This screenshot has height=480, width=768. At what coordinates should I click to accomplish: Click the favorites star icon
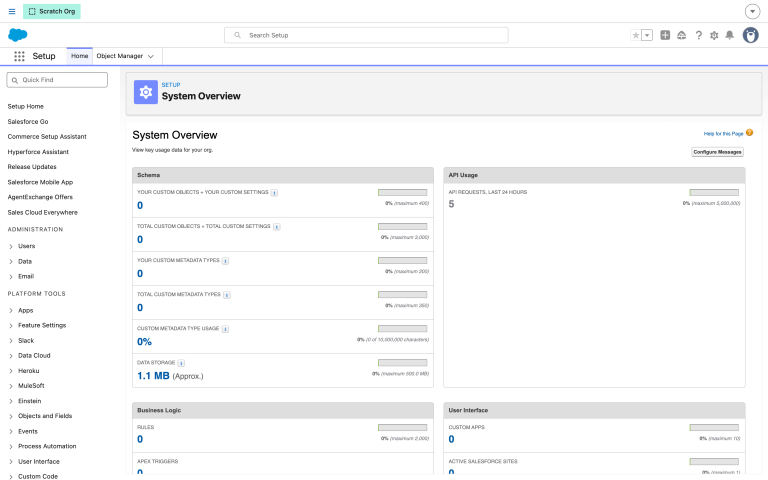click(636, 35)
